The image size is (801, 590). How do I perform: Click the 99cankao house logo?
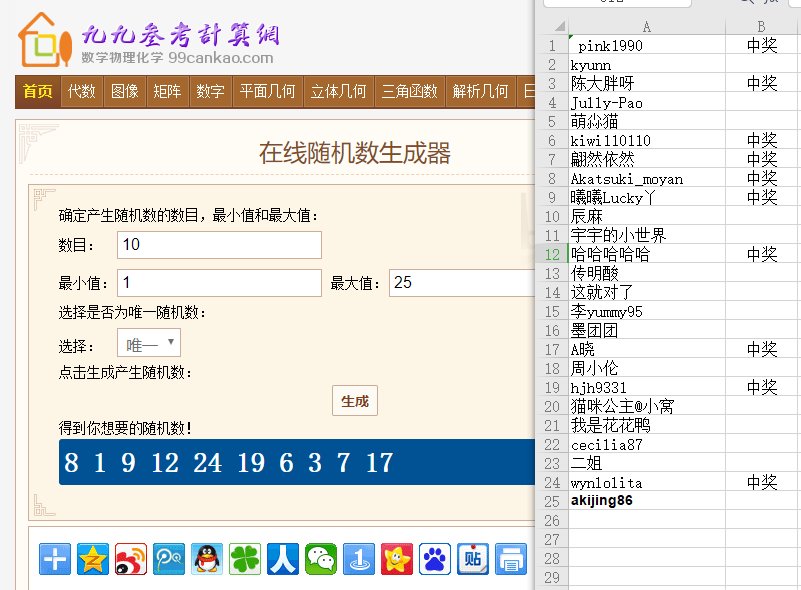(45, 40)
